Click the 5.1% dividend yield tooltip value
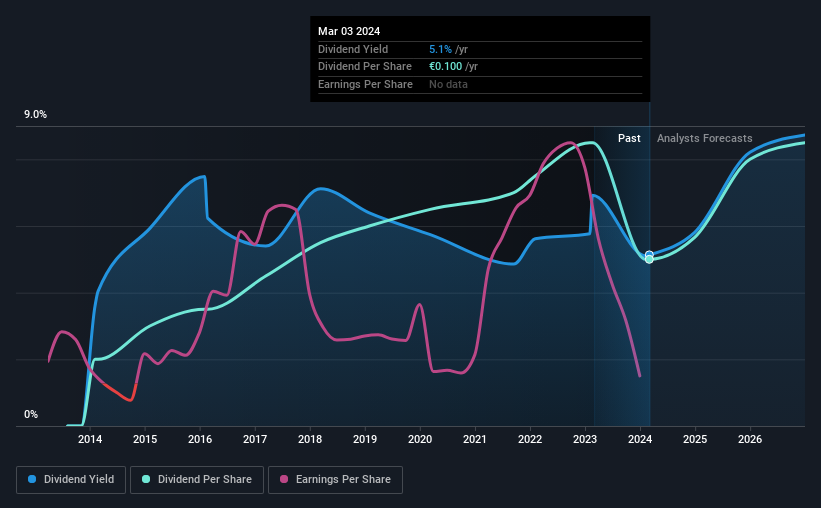The width and height of the screenshot is (821, 508). point(441,49)
